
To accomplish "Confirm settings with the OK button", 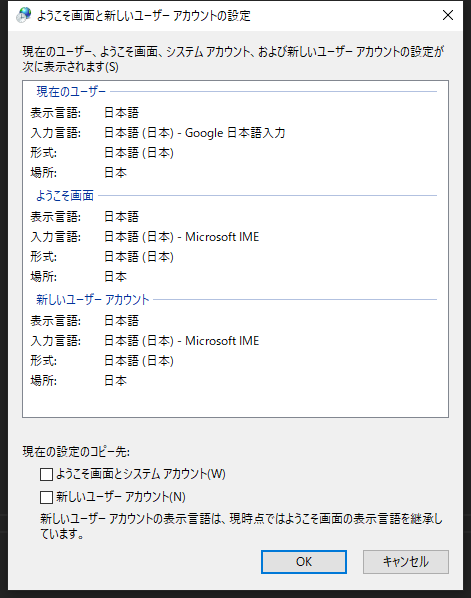I will click(x=304, y=561).
